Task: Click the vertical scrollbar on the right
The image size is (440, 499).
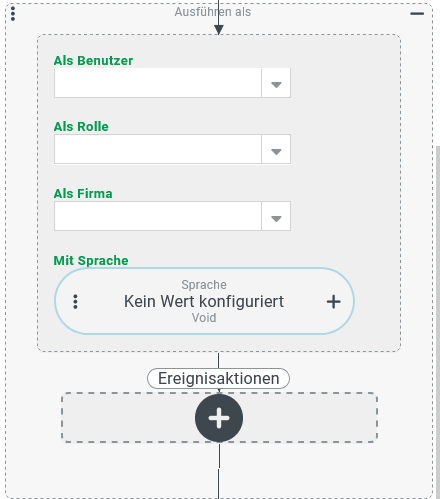Action: [438, 322]
